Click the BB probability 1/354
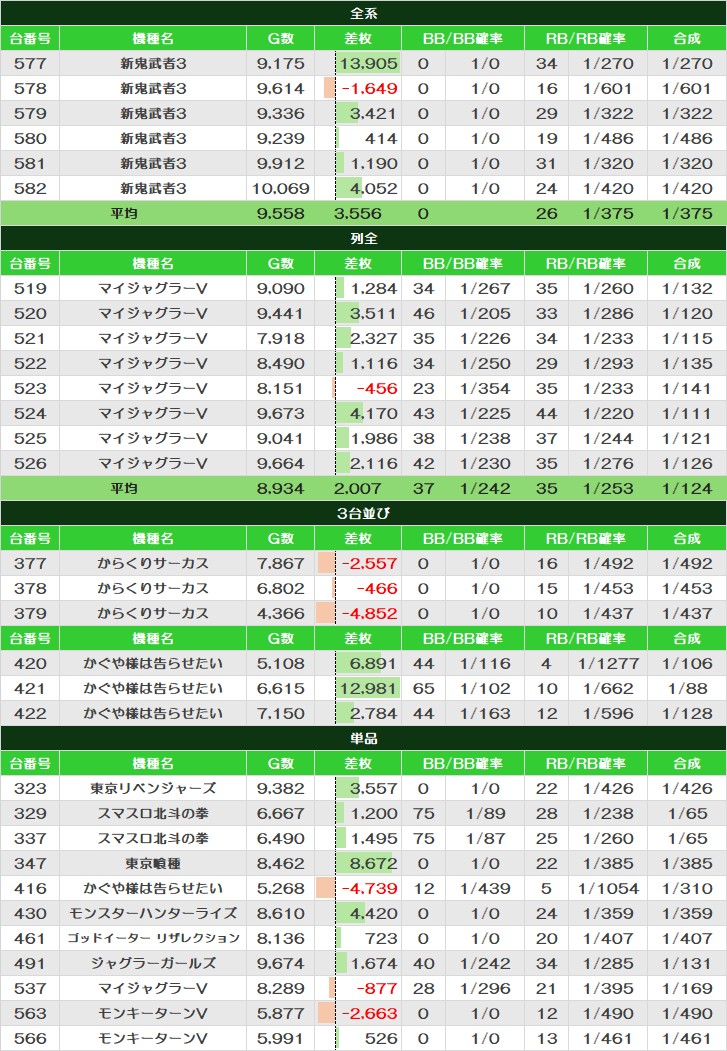This screenshot has width=727, height=1051. (485, 389)
